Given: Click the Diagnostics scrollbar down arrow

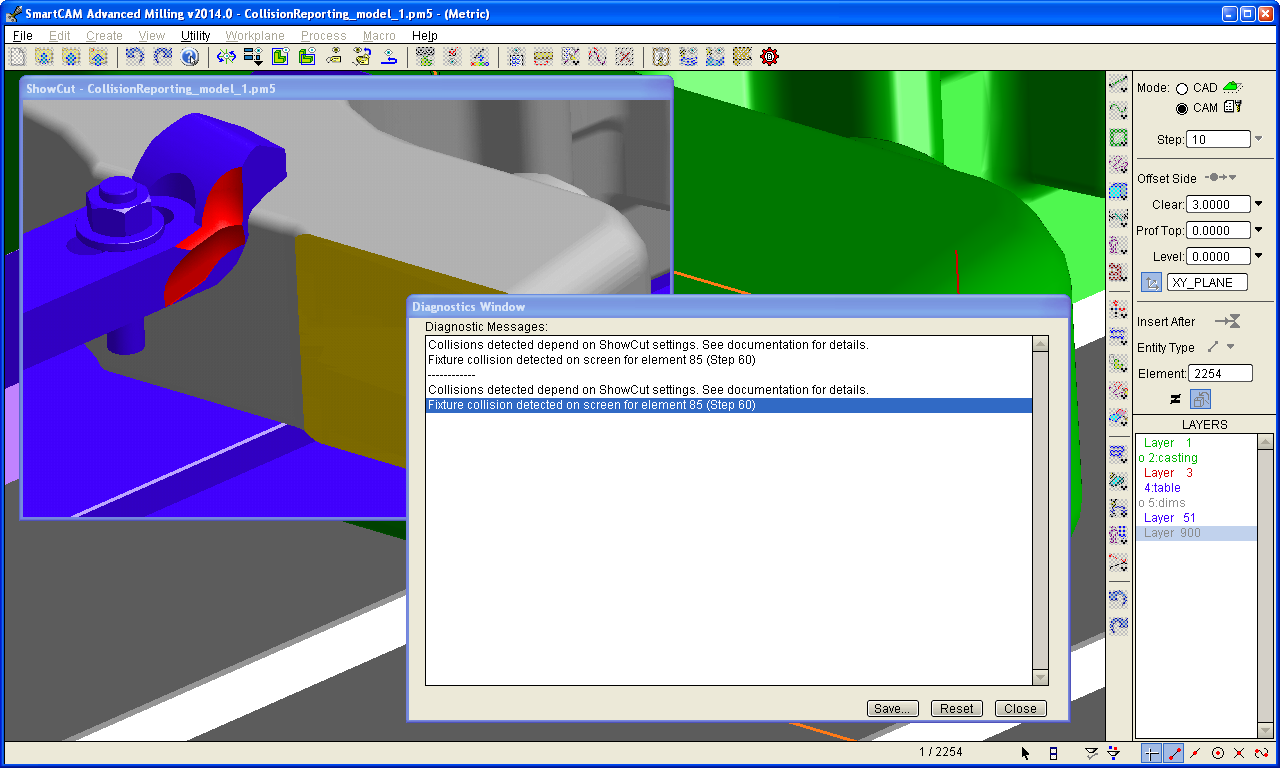Looking at the screenshot, I should point(1040,677).
